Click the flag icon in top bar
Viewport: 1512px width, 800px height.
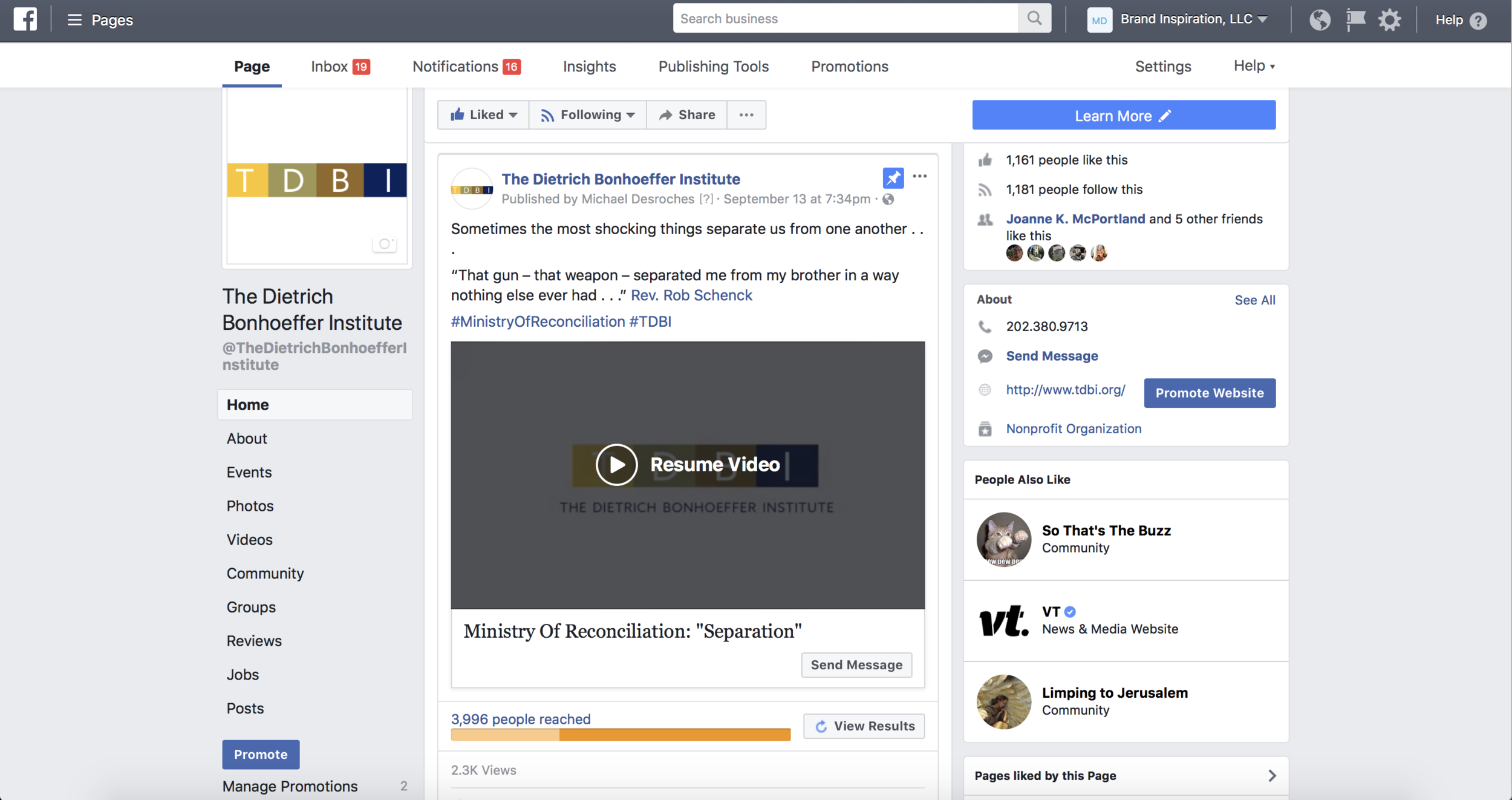click(1355, 20)
